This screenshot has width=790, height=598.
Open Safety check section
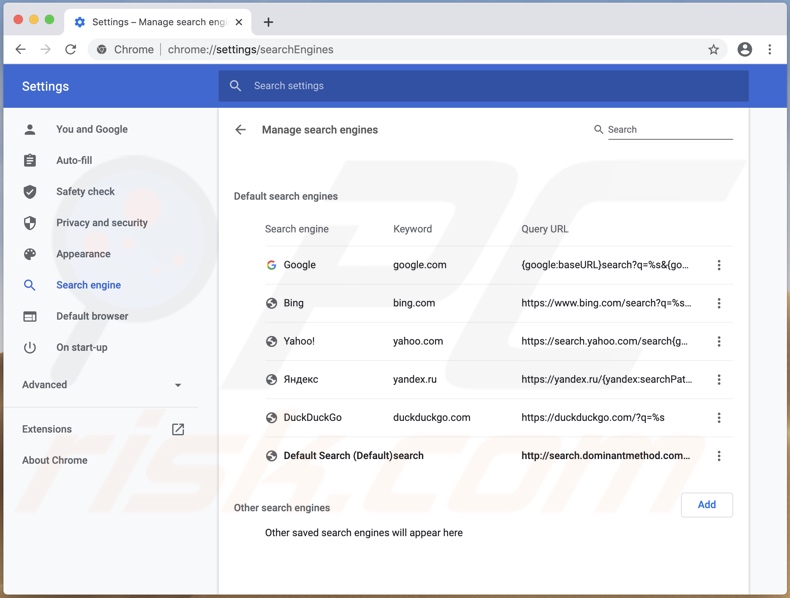(85, 192)
